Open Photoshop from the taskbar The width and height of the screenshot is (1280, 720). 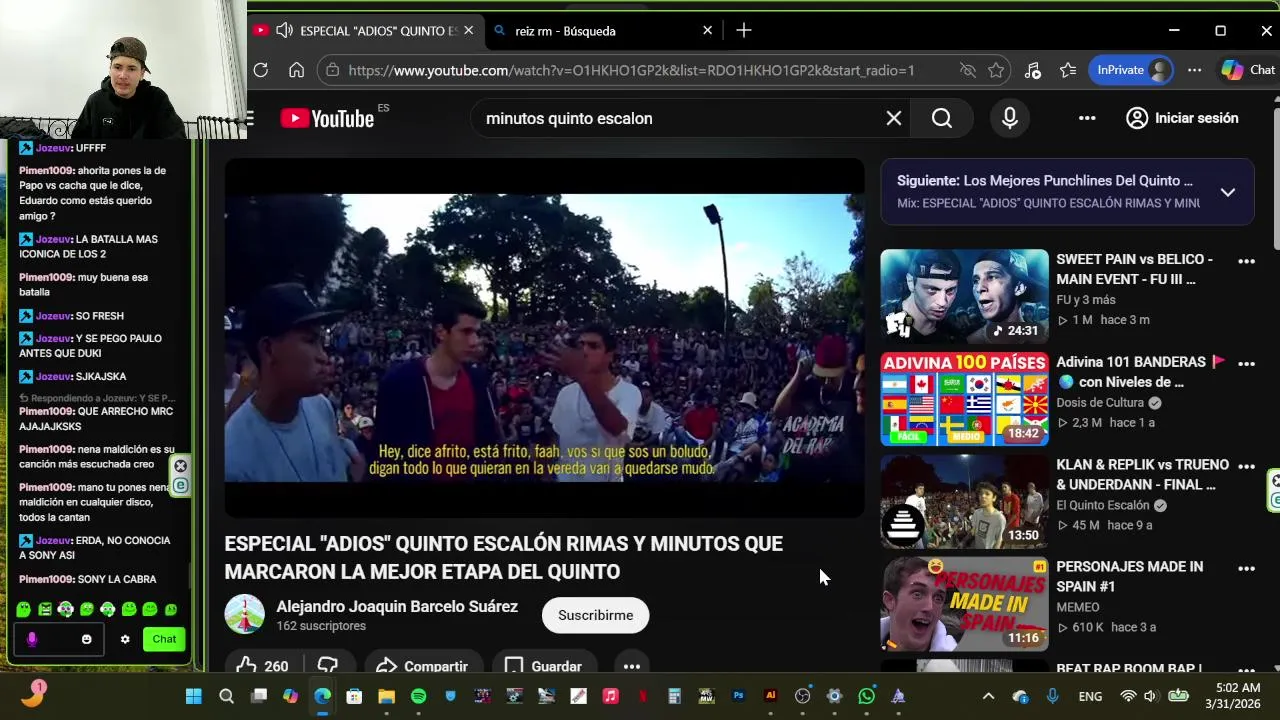[738, 696]
